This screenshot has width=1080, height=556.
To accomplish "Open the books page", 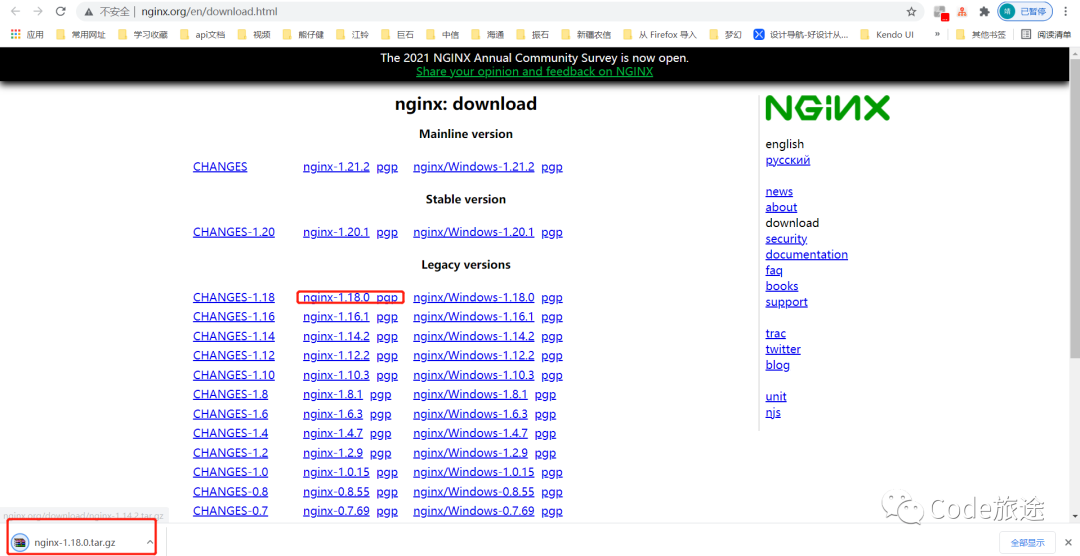I will pyautogui.click(x=782, y=287).
